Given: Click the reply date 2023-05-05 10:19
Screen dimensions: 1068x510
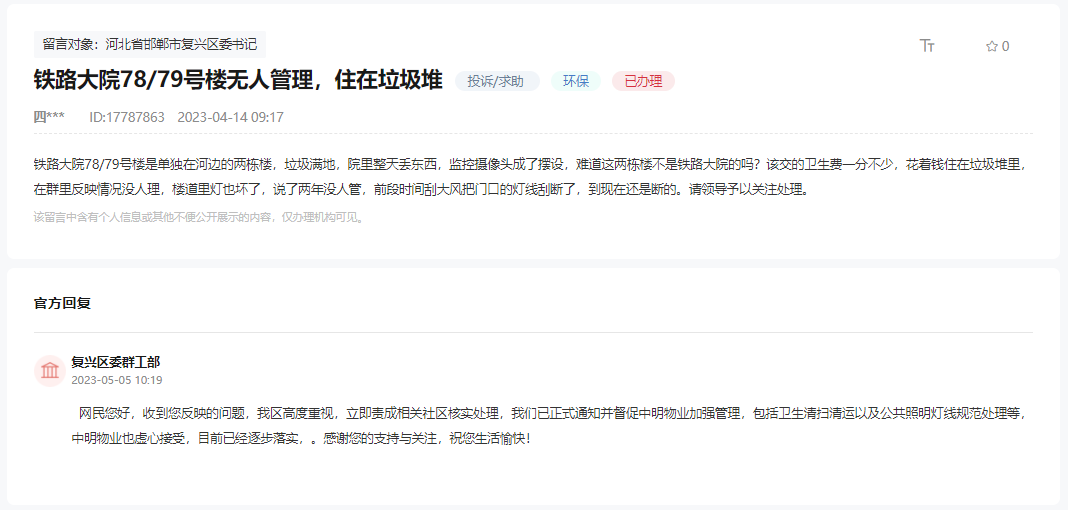Looking at the screenshot, I should [116, 380].
